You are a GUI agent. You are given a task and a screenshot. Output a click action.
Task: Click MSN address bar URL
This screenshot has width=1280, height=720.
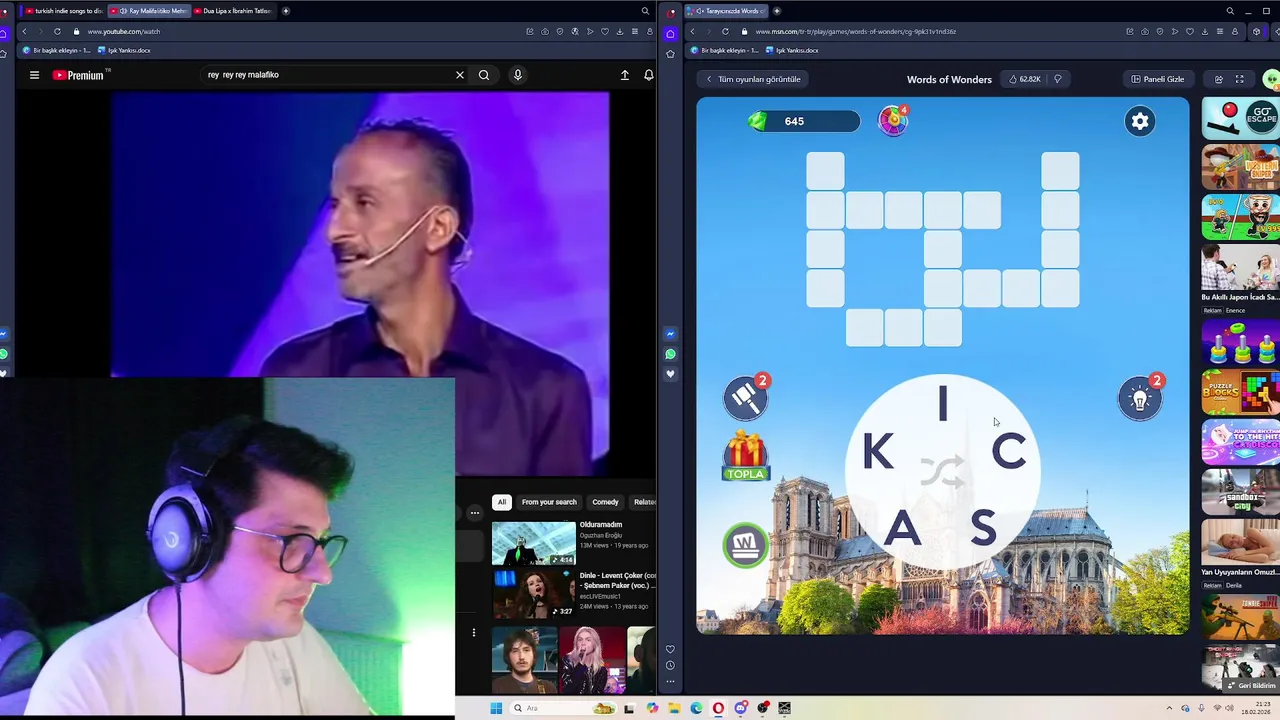[x=855, y=31]
